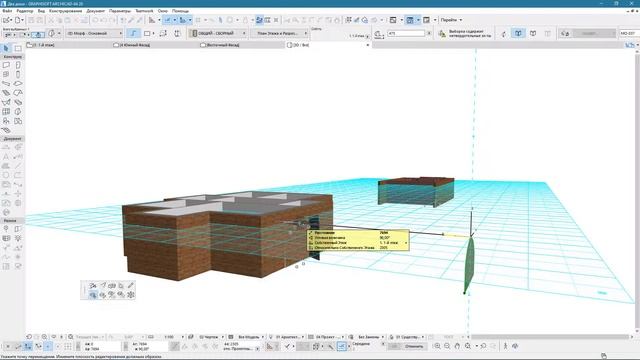This screenshot has width=640, height=360.
Task: Click the Отменить button
Action: pyautogui.click(x=413, y=346)
